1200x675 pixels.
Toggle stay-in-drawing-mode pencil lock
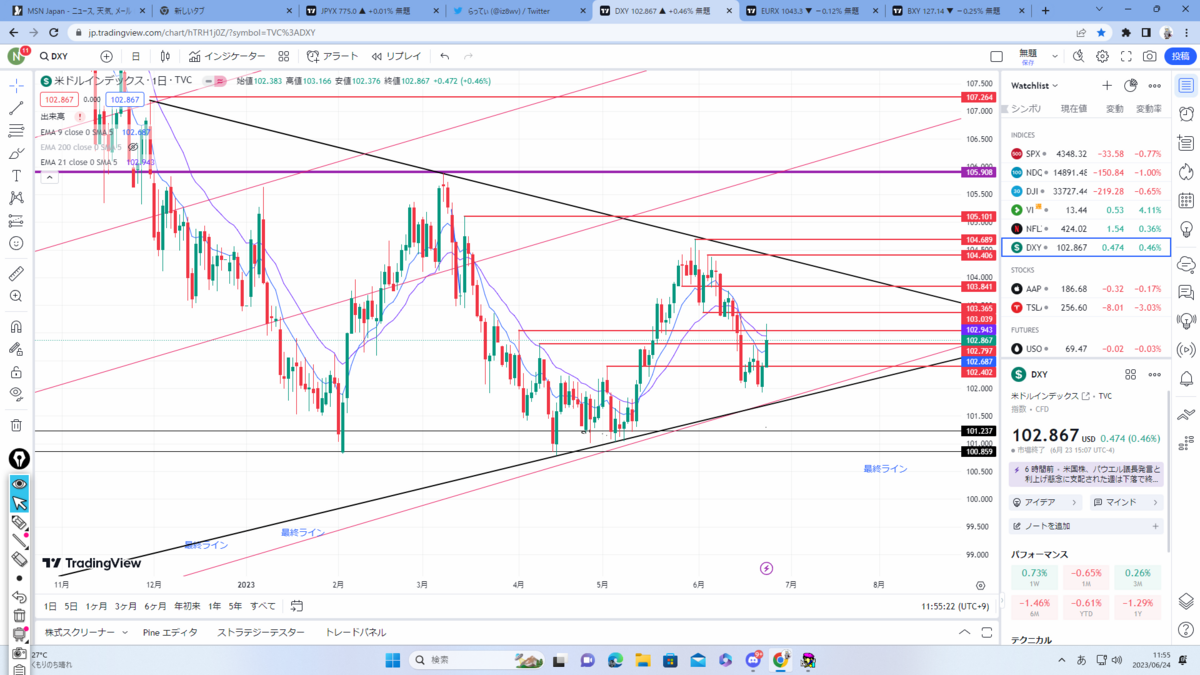pyautogui.click(x=17, y=349)
